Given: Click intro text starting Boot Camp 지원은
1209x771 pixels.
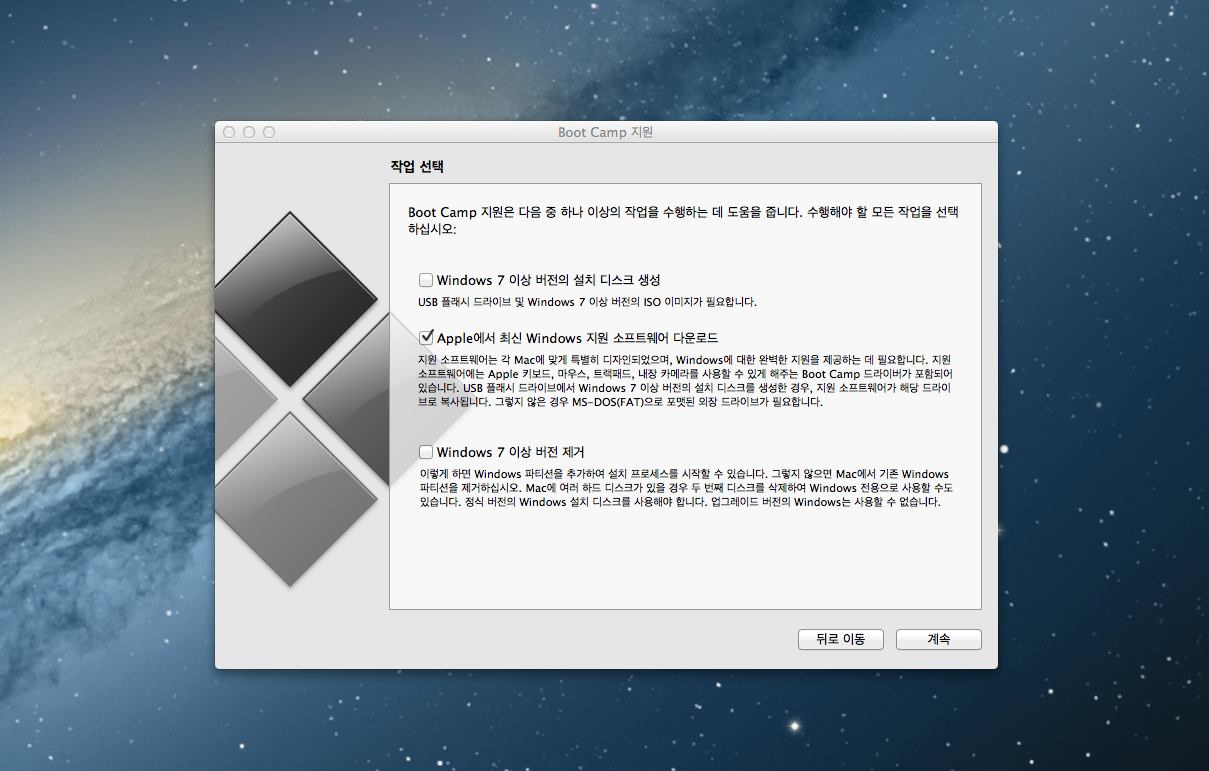Looking at the screenshot, I should tap(683, 221).
